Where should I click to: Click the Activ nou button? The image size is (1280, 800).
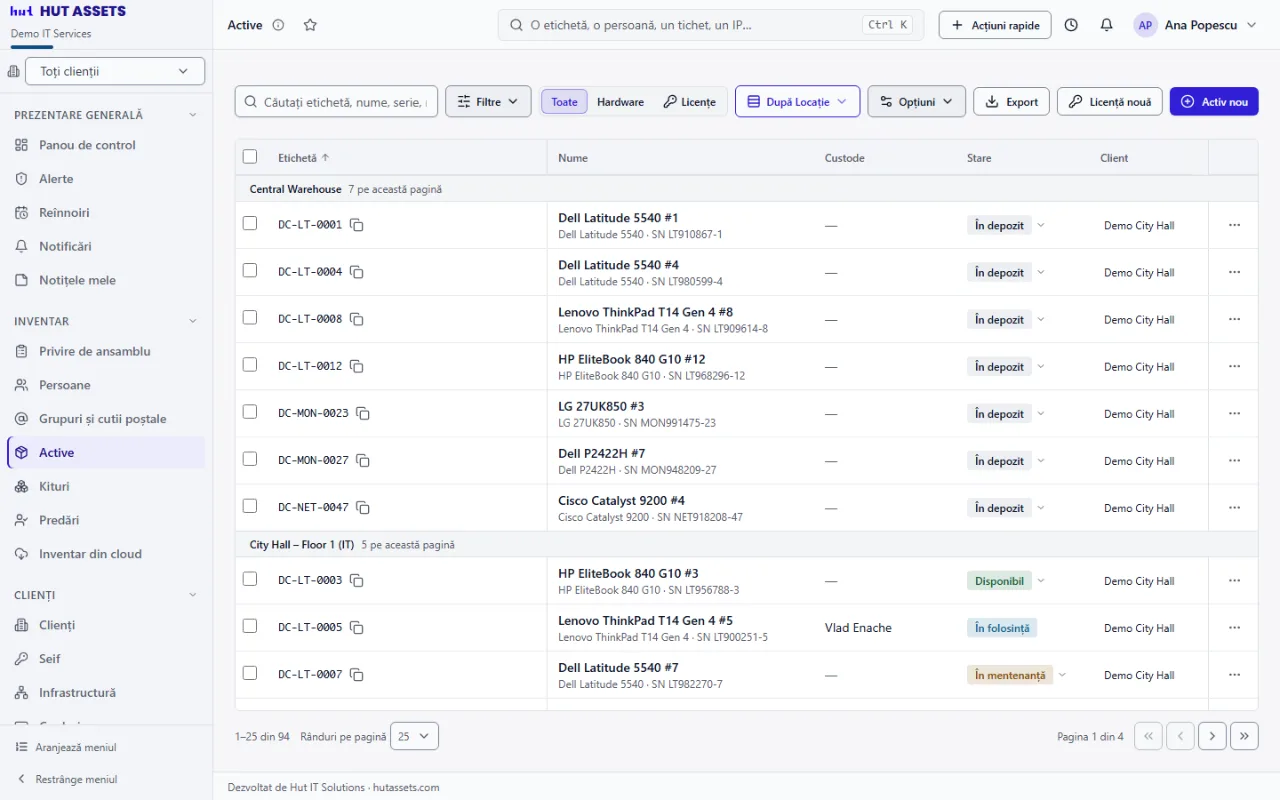pos(1214,101)
